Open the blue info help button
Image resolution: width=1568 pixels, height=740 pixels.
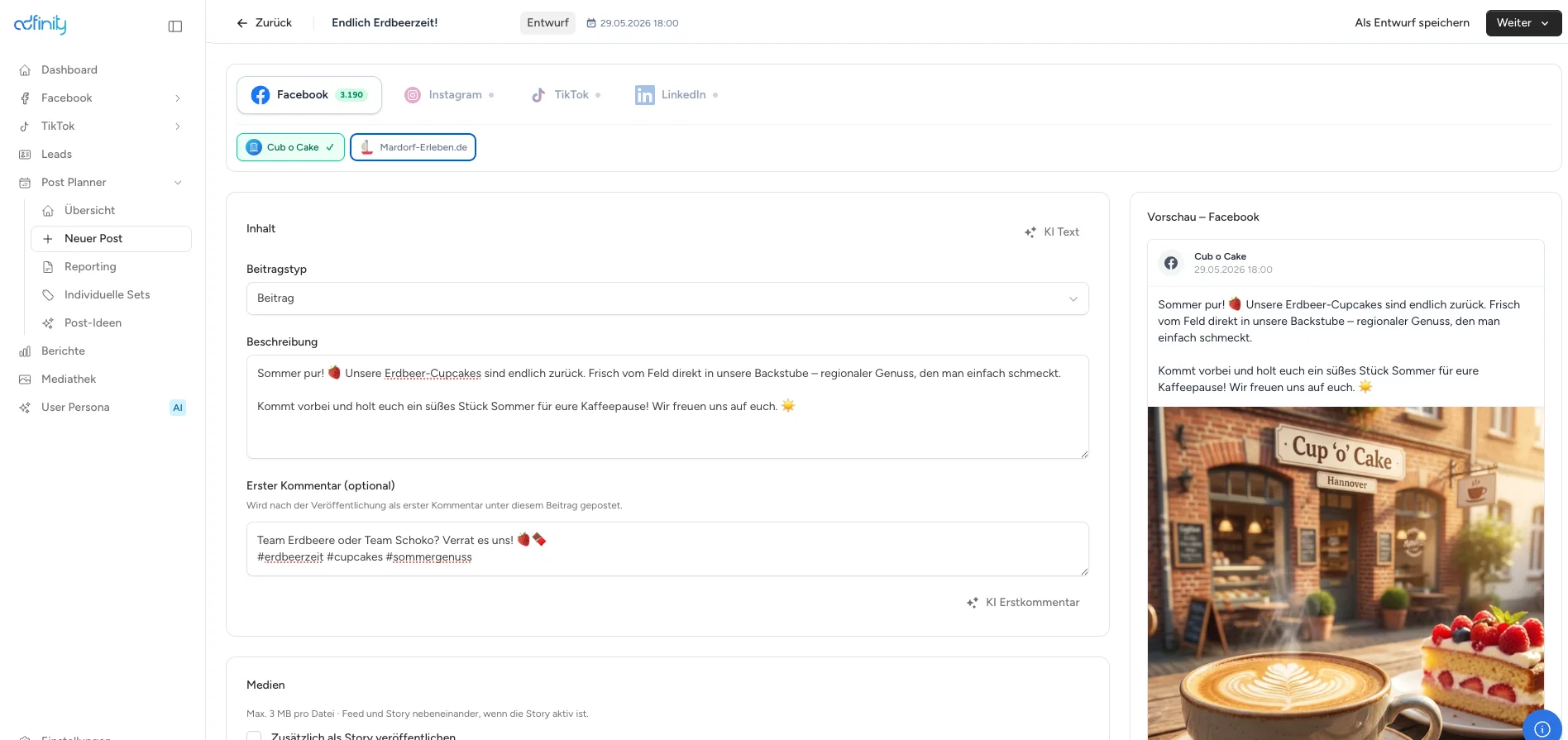coord(1542,728)
